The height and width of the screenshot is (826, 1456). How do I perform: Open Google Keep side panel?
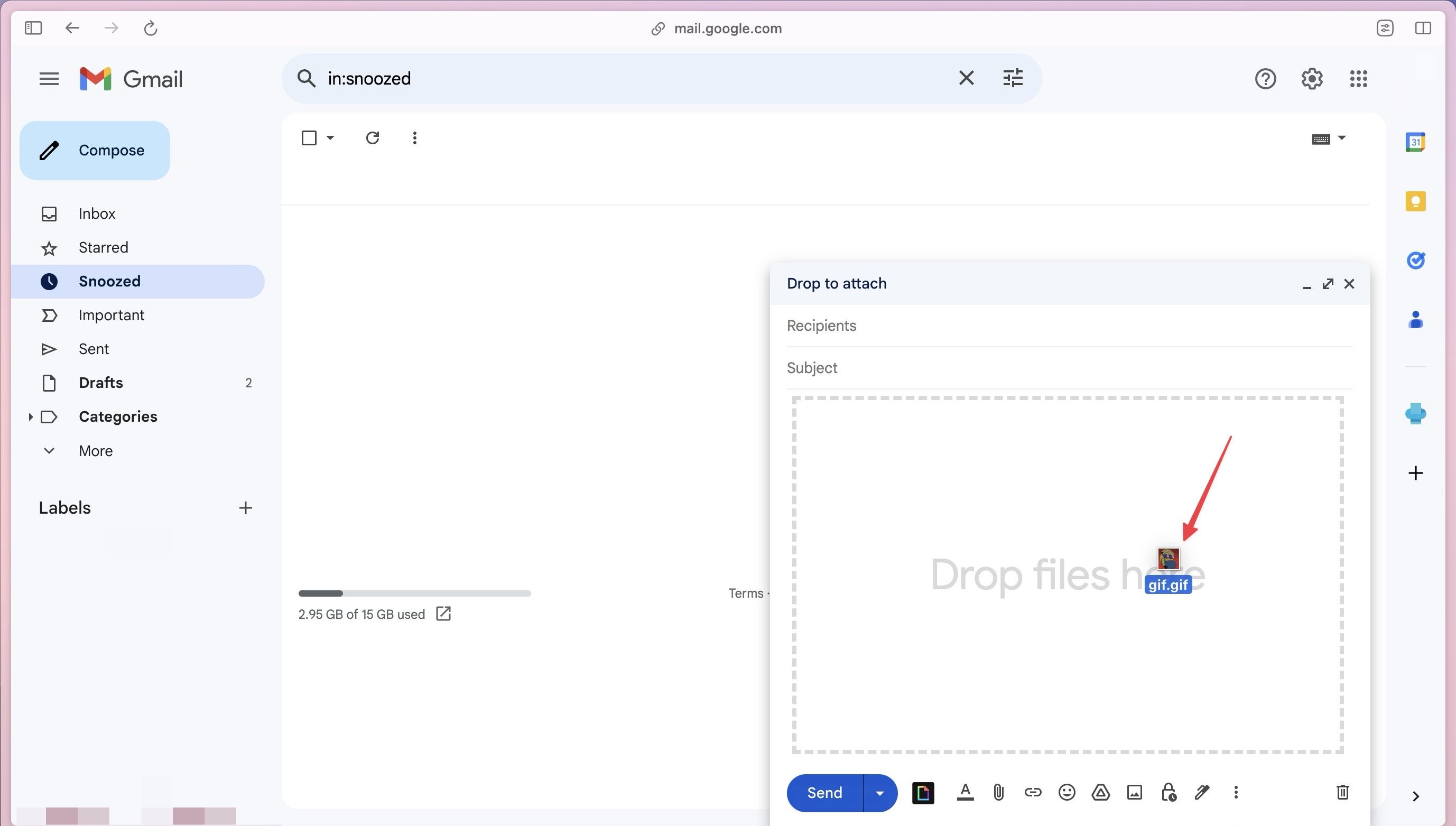1415,201
